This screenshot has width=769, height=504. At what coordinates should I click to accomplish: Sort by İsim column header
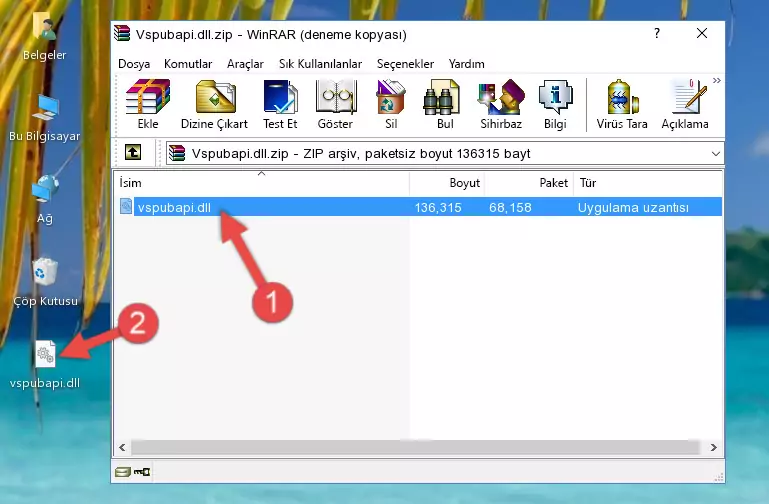coord(262,183)
